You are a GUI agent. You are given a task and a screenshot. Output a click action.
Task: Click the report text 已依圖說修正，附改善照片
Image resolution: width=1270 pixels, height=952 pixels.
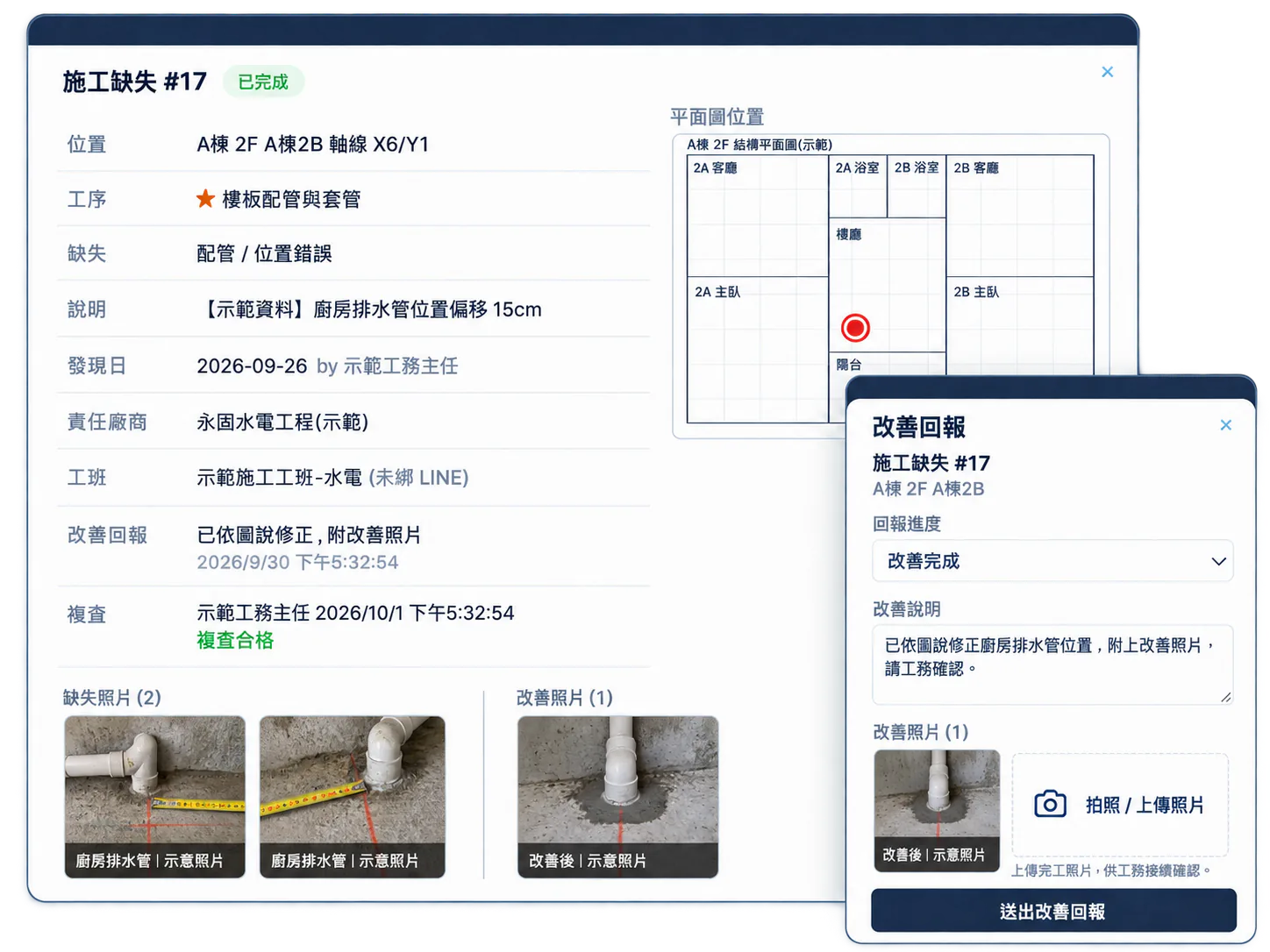point(309,535)
